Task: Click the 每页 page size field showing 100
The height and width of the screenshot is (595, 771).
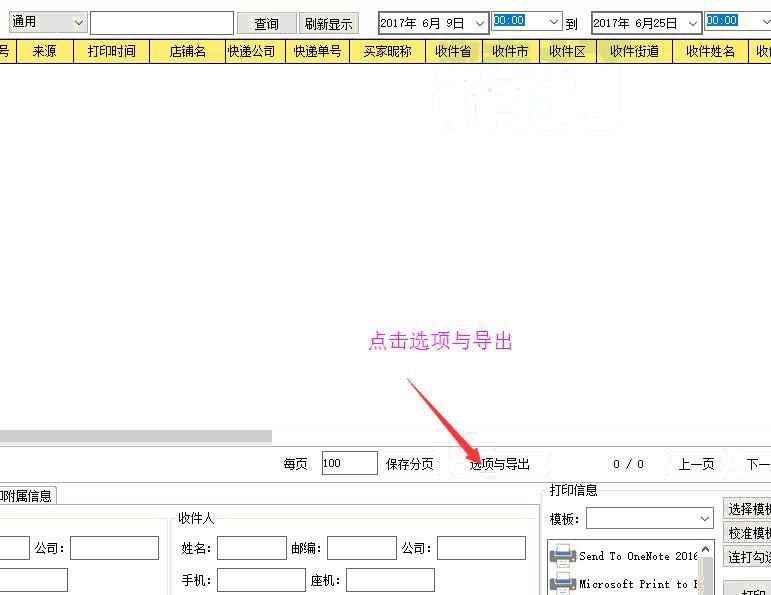Action: [350, 463]
